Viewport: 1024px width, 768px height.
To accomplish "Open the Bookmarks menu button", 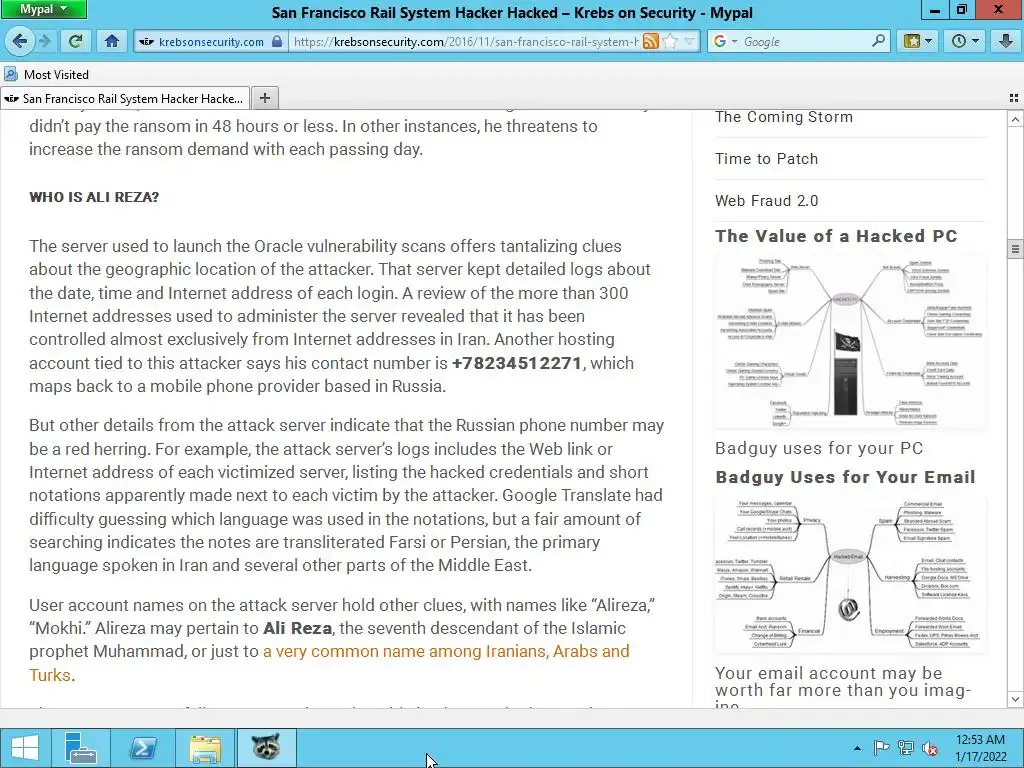I will point(918,41).
